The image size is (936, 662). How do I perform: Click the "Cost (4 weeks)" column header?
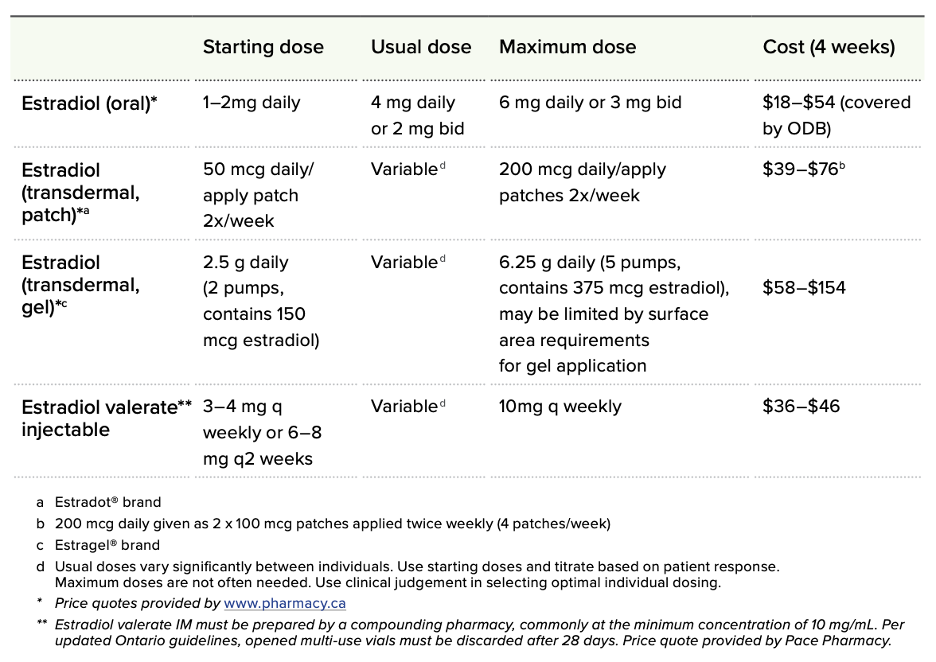click(829, 47)
